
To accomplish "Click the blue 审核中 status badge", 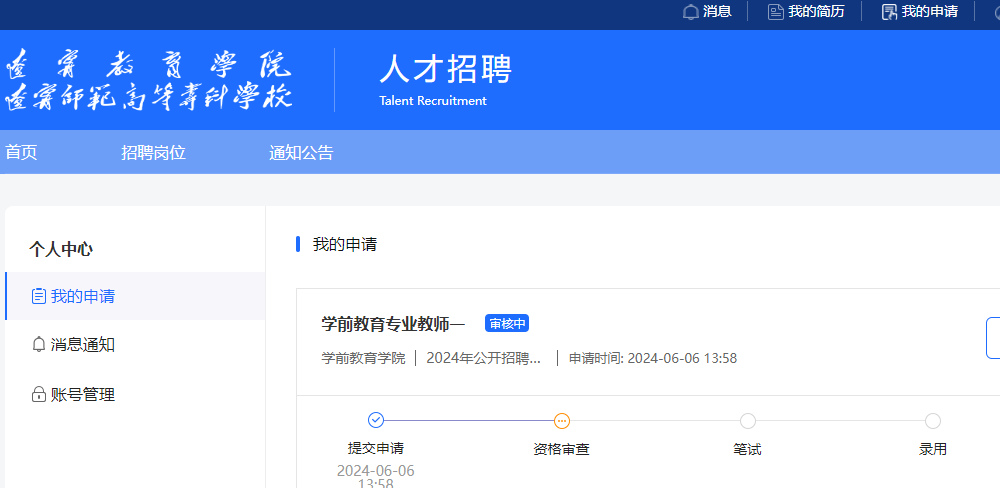I will click(x=506, y=323).
